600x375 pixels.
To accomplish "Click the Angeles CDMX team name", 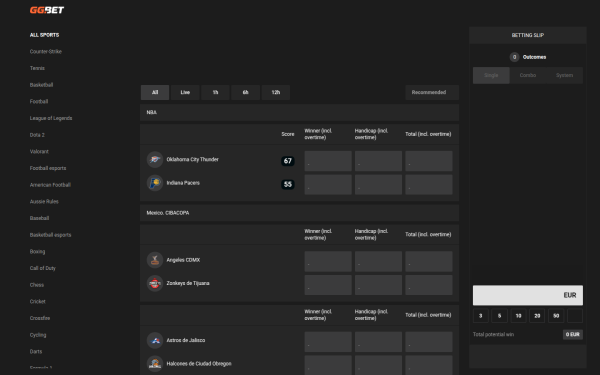I will pos(183,260).
